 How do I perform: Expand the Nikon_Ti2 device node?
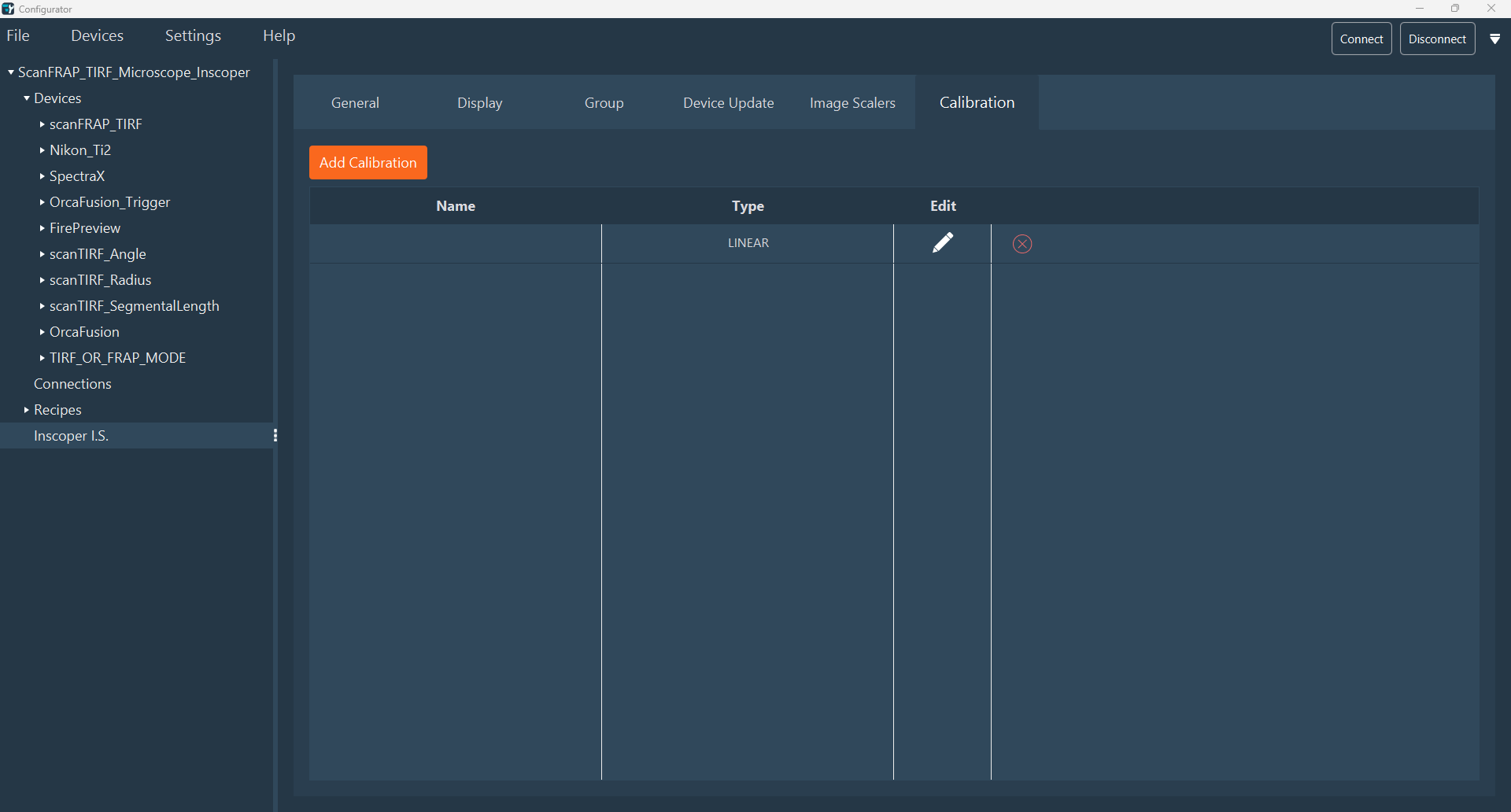pos(42,150)
